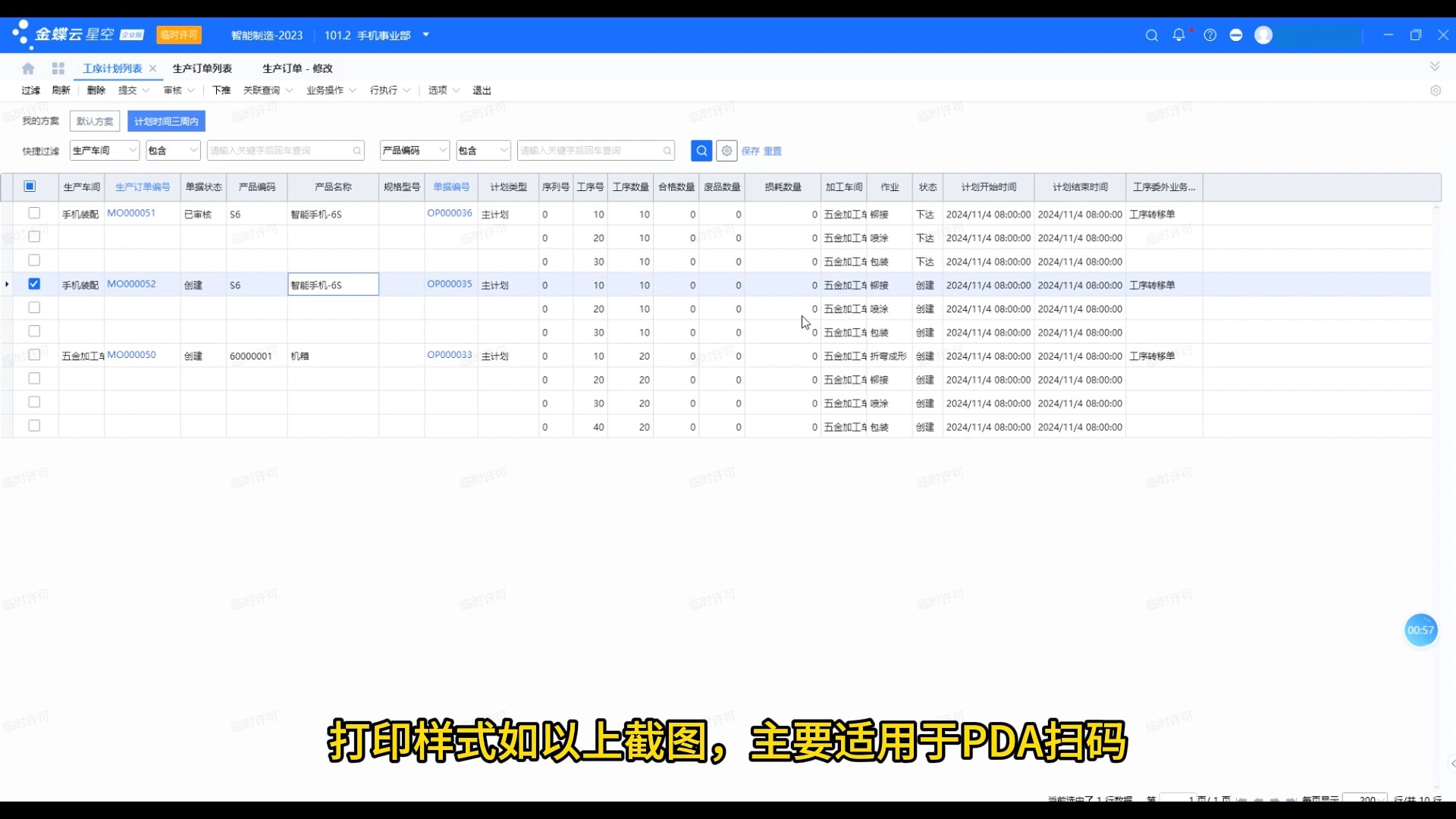Open list settings gear at right of toolbar
Screen dimensions: 1456x819
pos(1436,90)
